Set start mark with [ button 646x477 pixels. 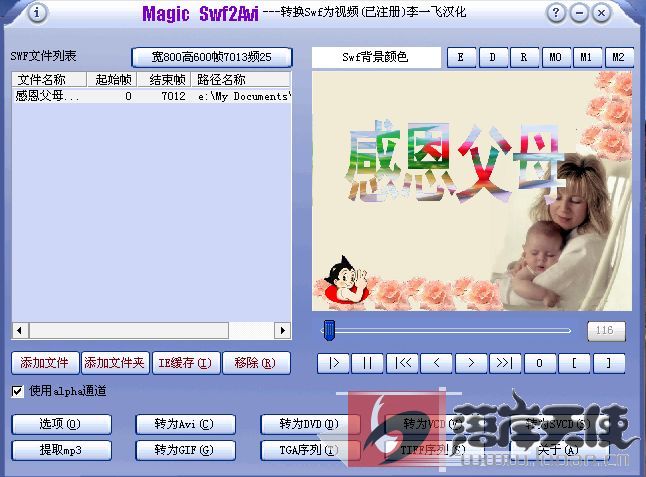click(574, 363)
